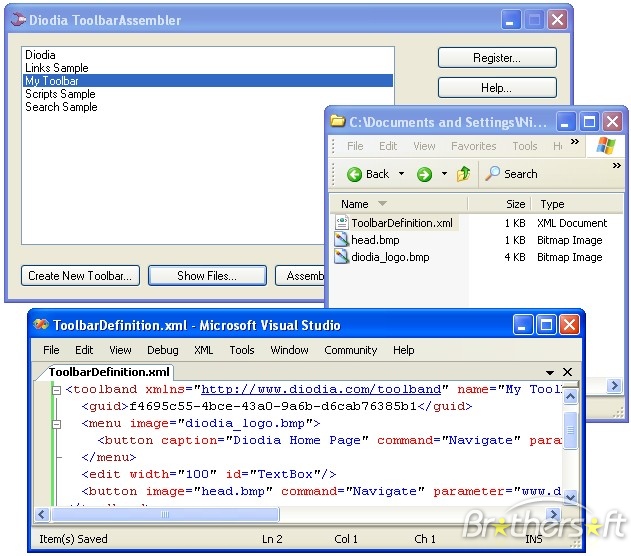Click the editor vertical scrollbar thumb
The image size is (631, 556).
(x=570, y=430)
